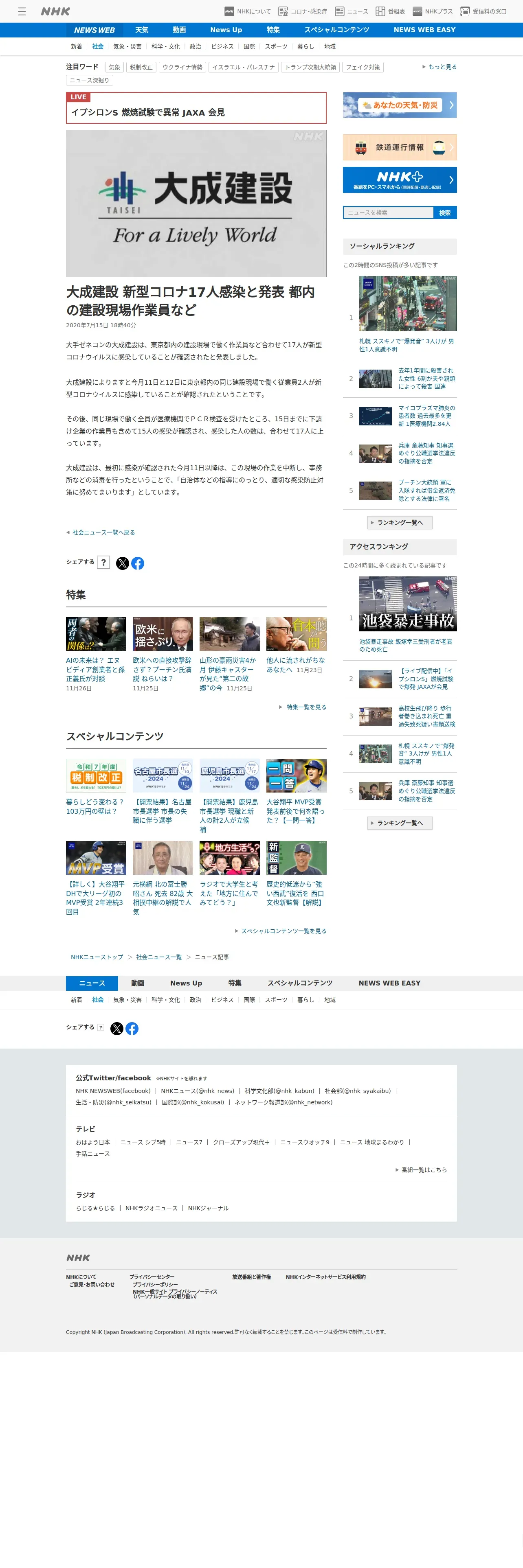The height and width of the screenshot is (1568, 523).
Task: Open the hamburger menu icon
Action: (x=22, y=11)
